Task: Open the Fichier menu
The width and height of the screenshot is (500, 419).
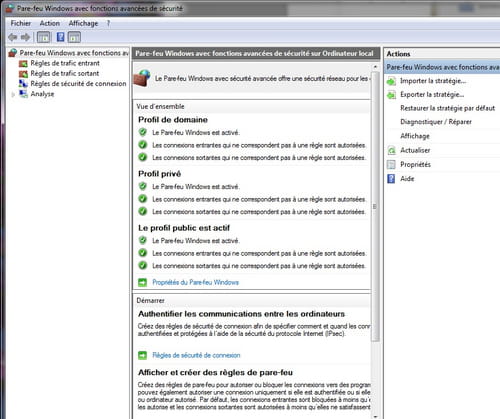Action: click(x=21, y=23)
